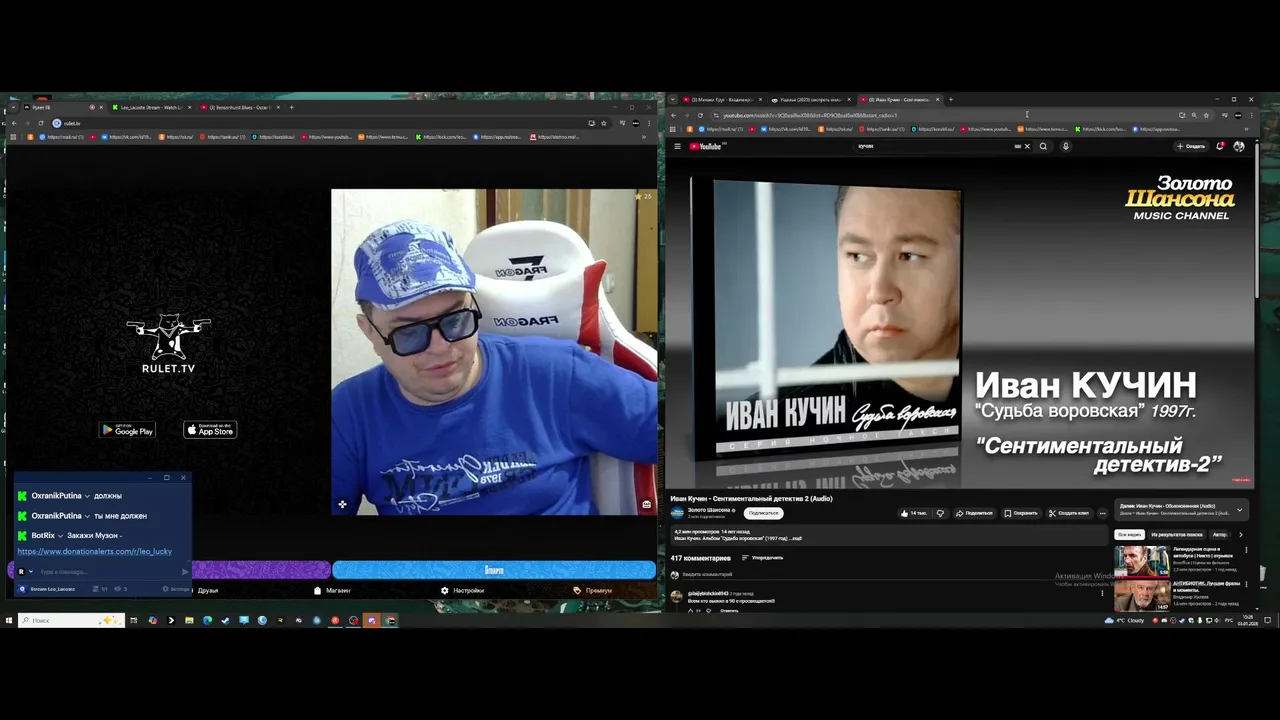Screen dimensions: 1280x720
Task: Select 'Все видео' filter chip
Action: tap(1129, 535)
